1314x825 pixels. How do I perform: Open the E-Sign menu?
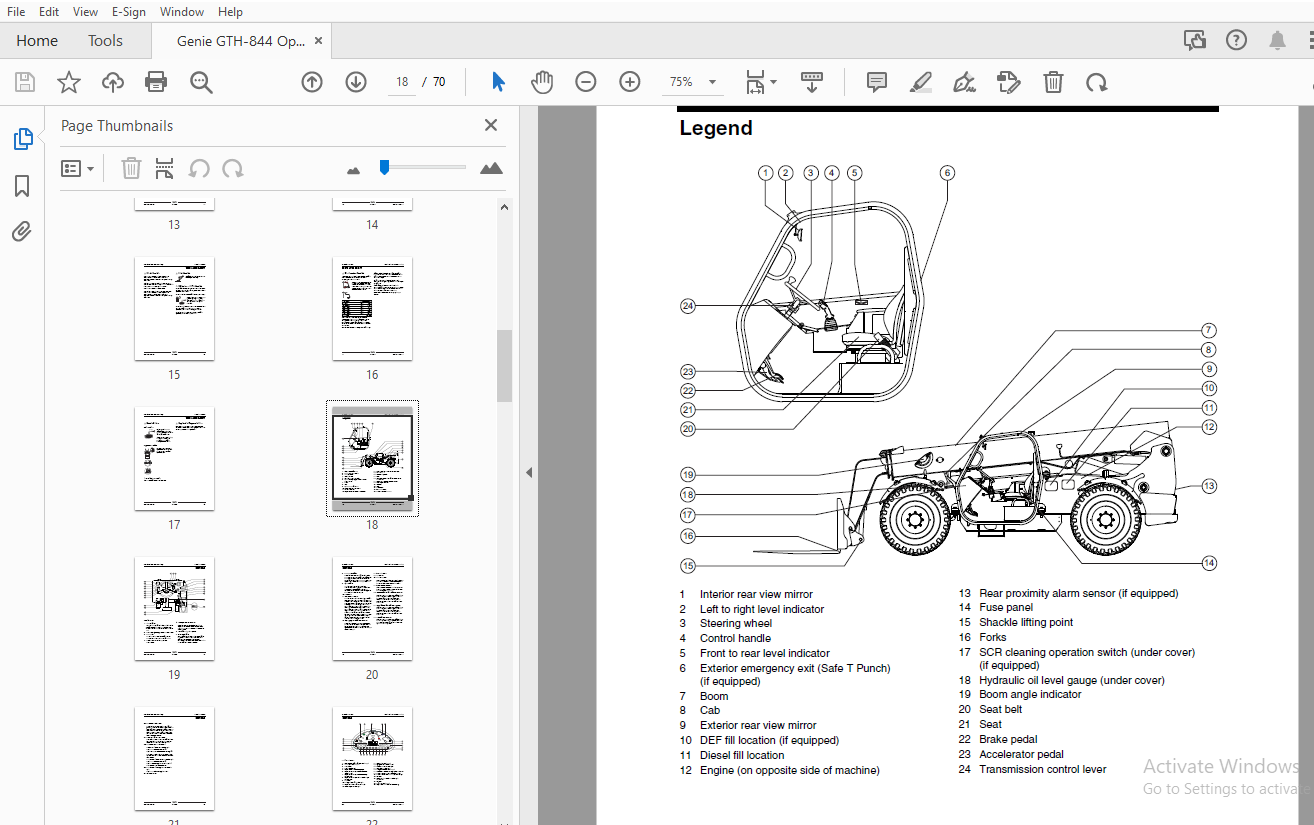[x=128, y=12]
